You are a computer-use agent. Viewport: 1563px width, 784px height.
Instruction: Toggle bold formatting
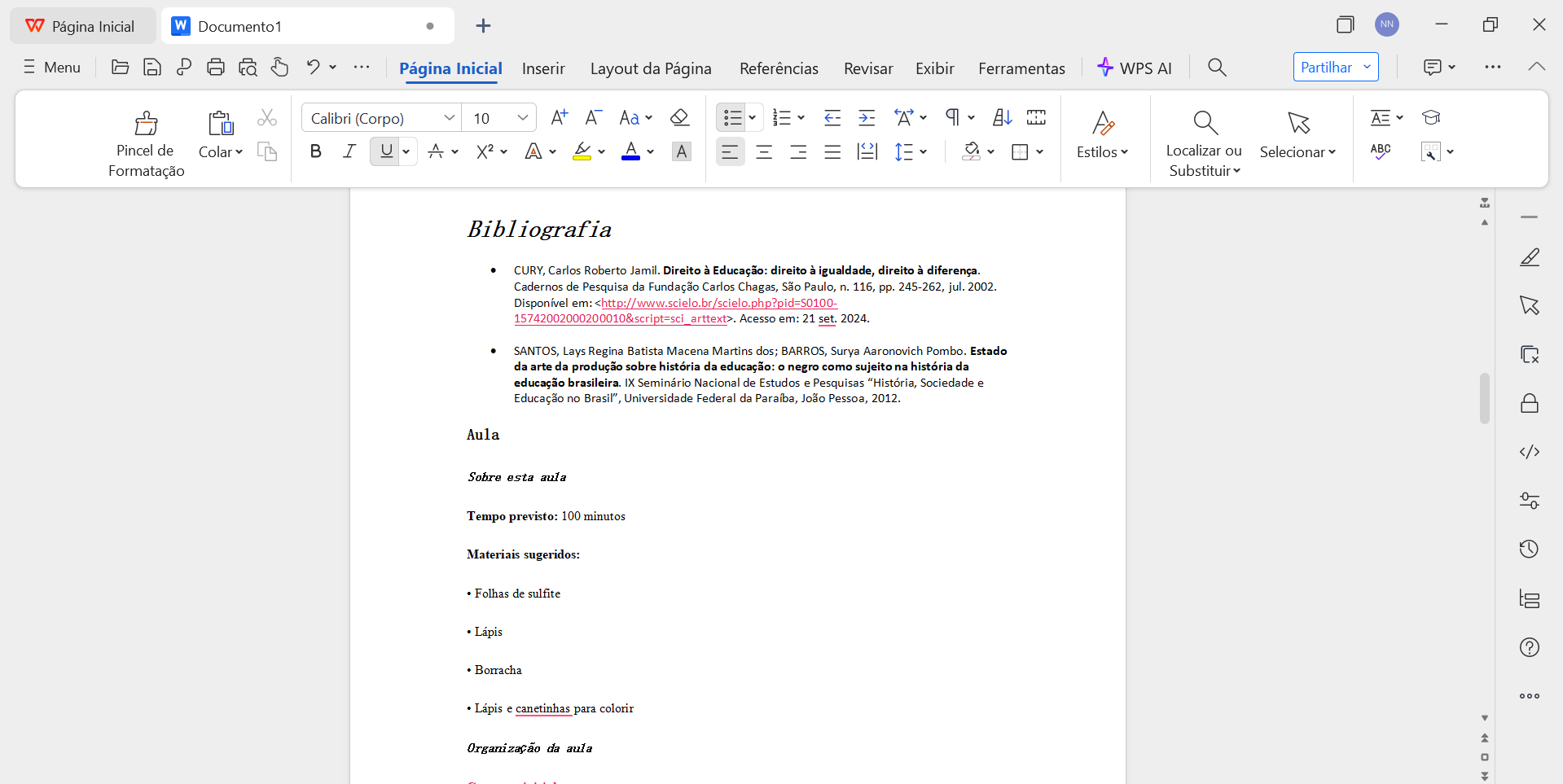point(315,151)
